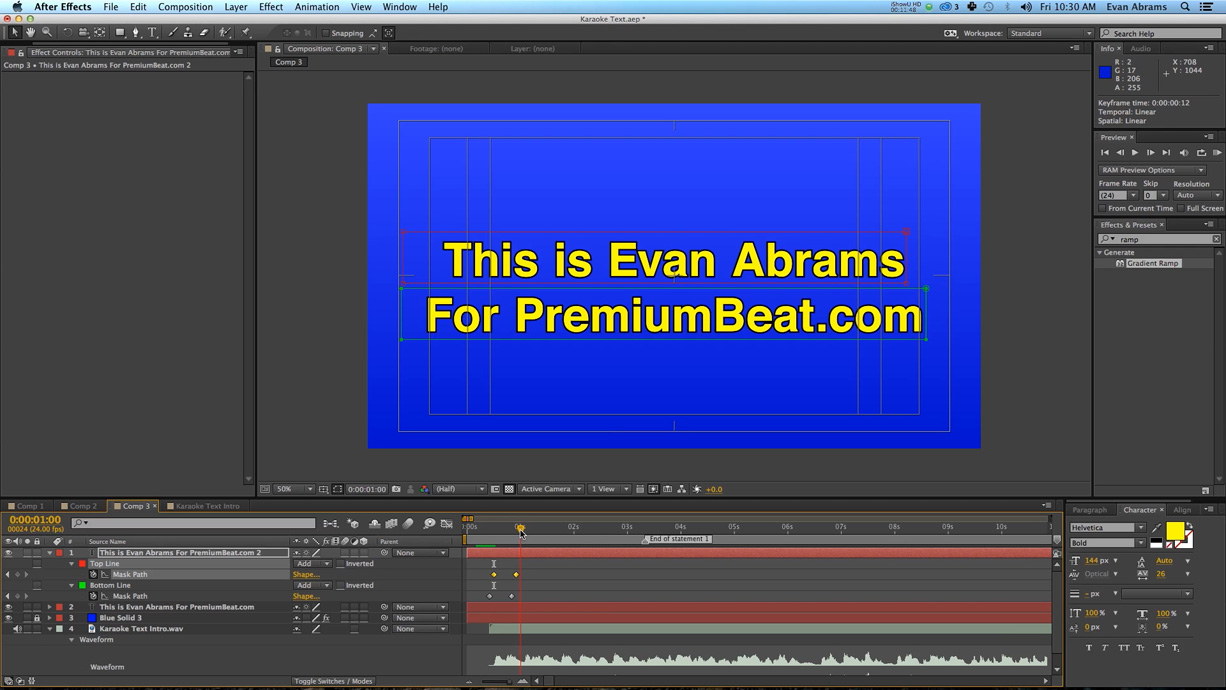
Task: Click Toggle Switches / Modes button
Action: (333, 681)
